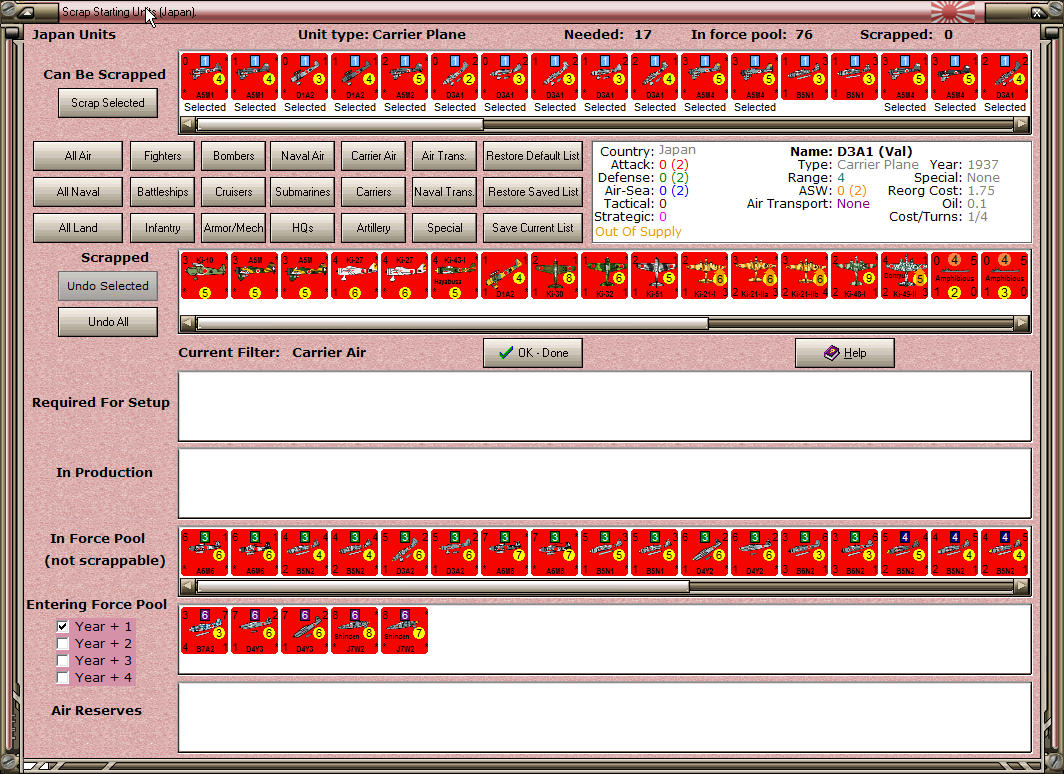Pick the Ki-21-IIb bomber counter
The height and width of the screenshot is (774, 1064).
click(x=805, y=276)
